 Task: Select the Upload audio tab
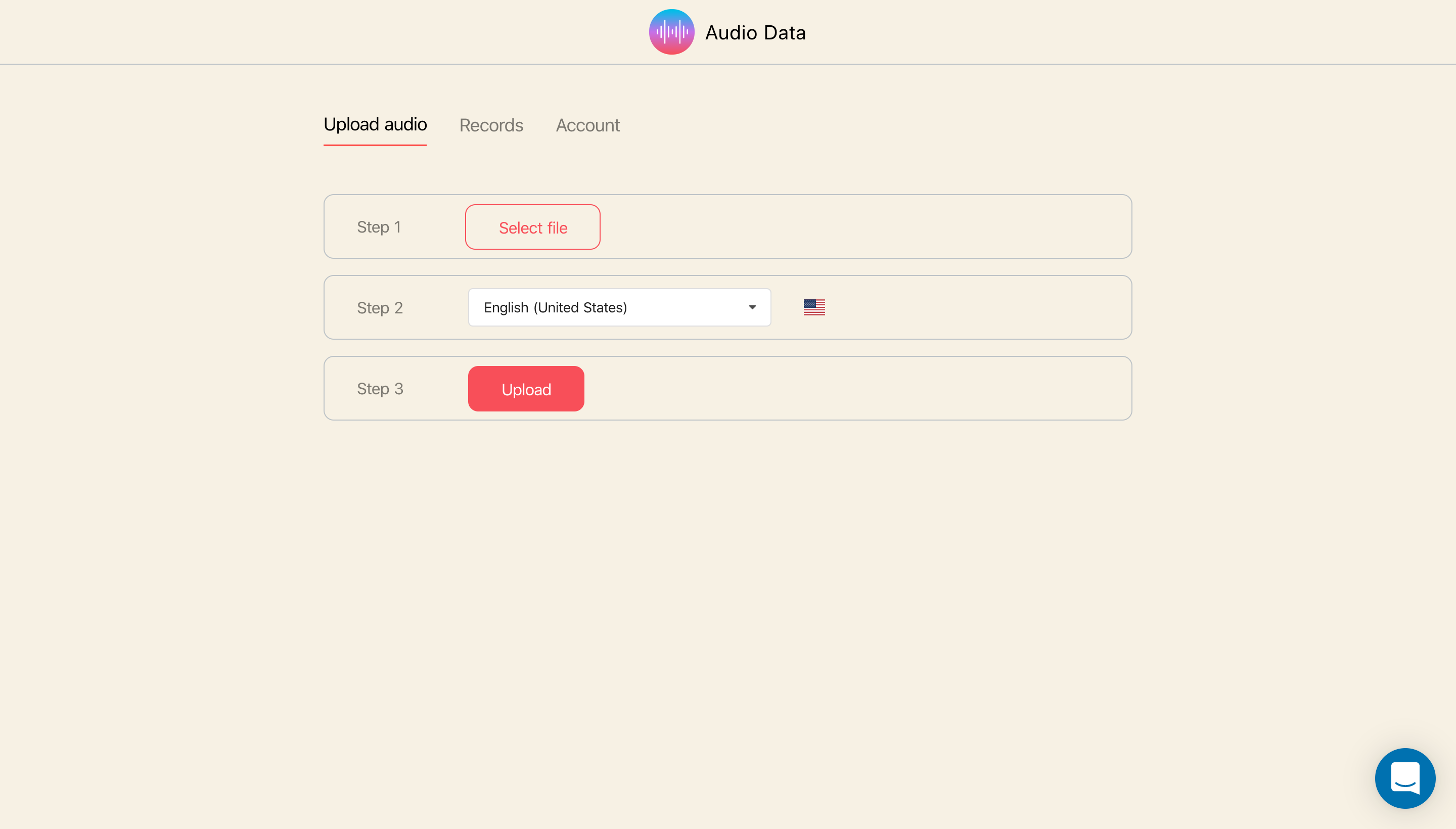click(375, 124)
